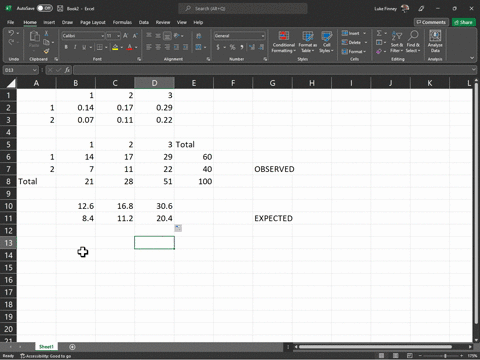Image resolution: width=480 pixels, height=360 pixels.
Task: Click the Increase Decimal icon
Action: 252,47
